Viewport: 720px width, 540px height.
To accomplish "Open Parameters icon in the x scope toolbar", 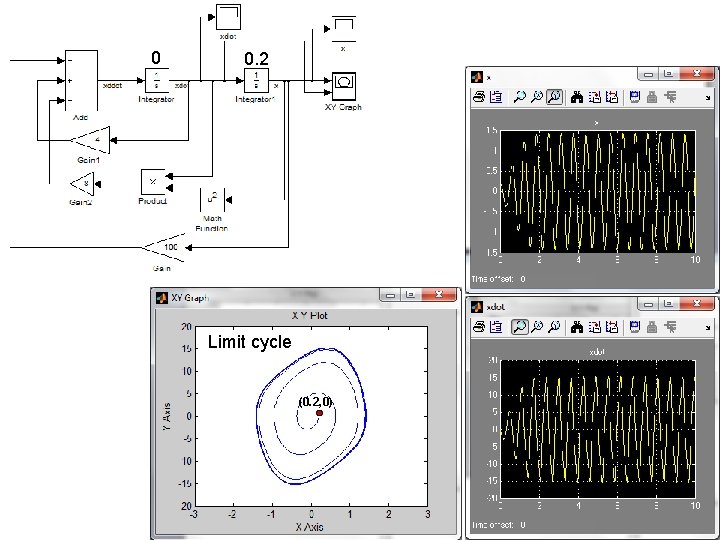I will 496,97.
